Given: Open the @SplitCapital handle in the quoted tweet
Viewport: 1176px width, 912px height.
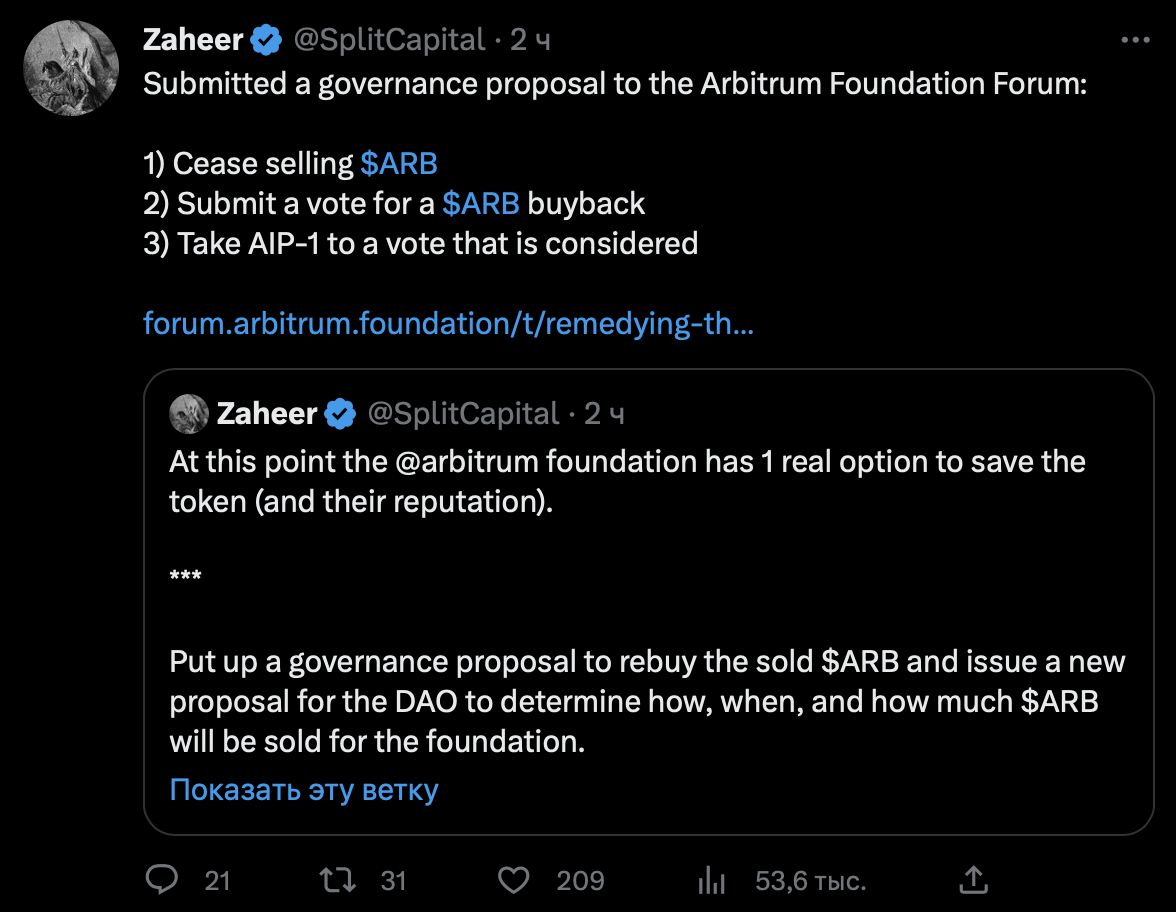Looking at the screenshot, I should click(x=463, y=413).
